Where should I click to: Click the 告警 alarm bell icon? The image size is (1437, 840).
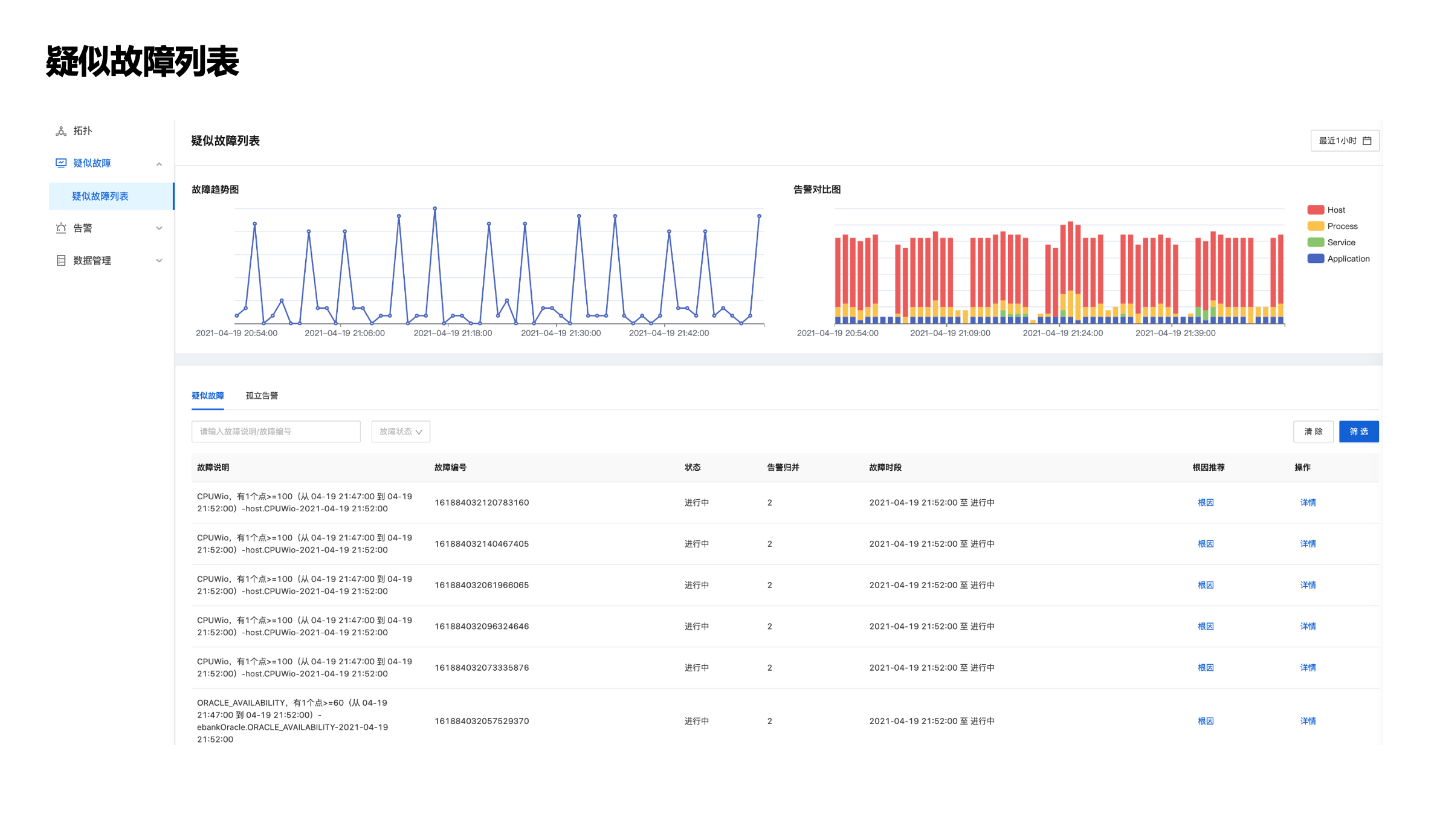61,228
